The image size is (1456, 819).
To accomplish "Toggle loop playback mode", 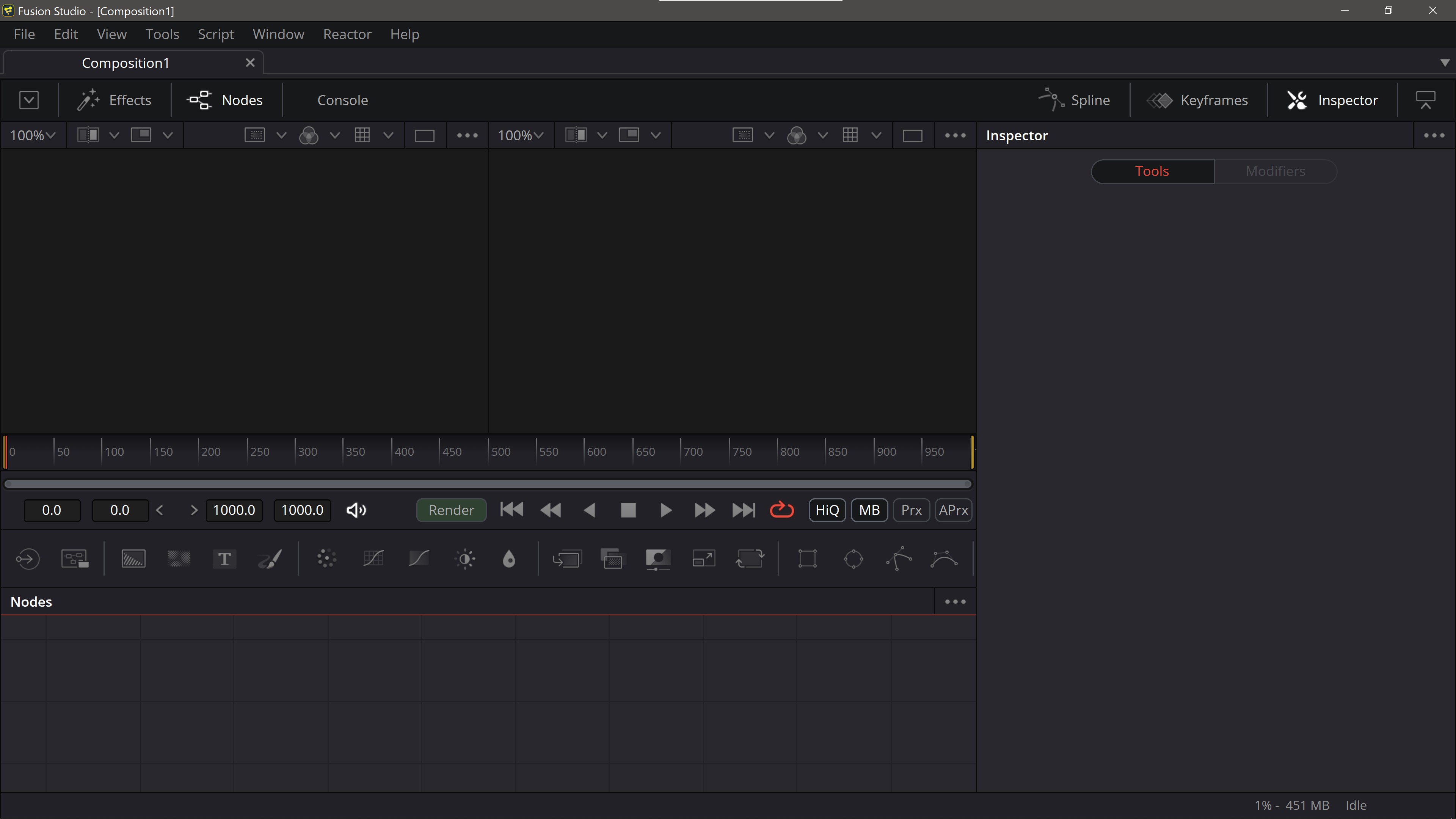I will point(782,510).
